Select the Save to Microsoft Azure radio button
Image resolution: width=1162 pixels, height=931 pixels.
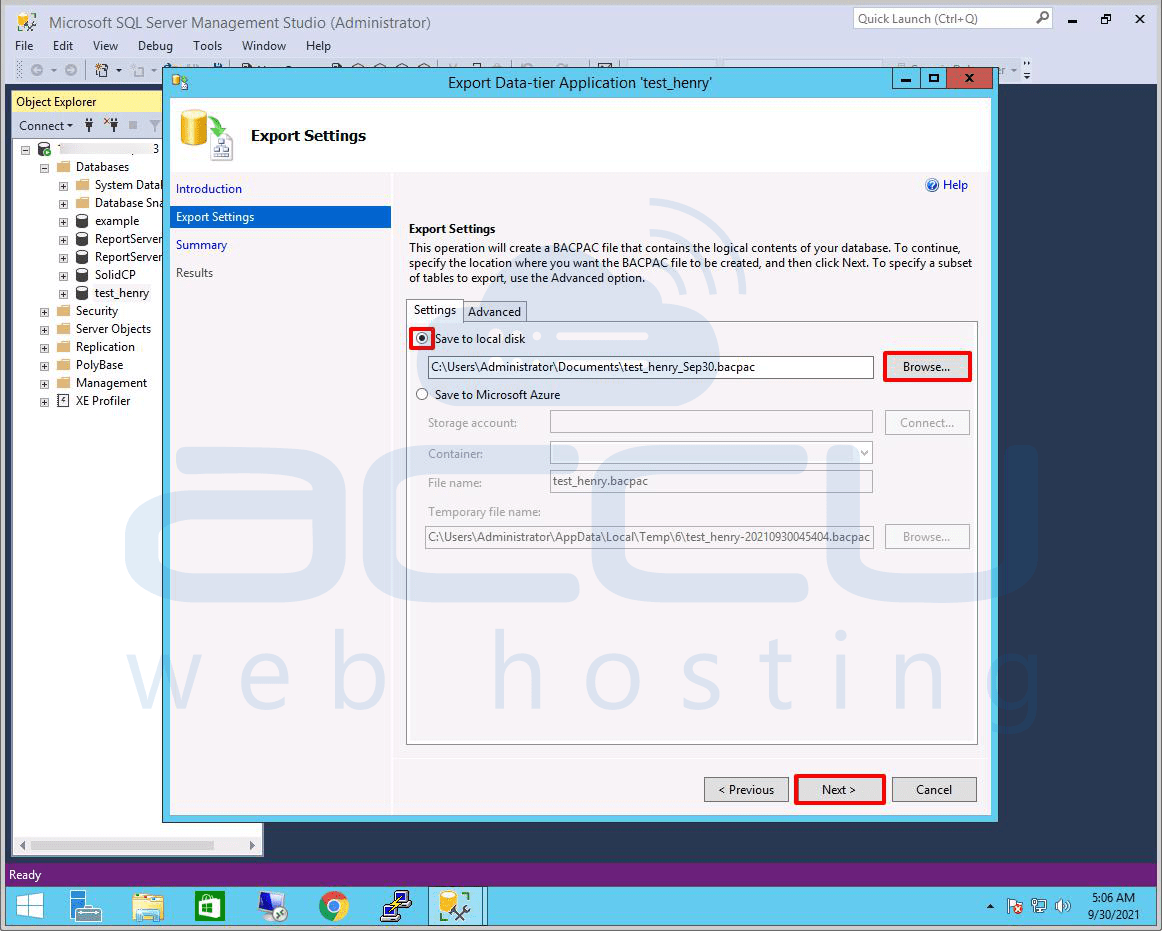click(x=422, y=394)
